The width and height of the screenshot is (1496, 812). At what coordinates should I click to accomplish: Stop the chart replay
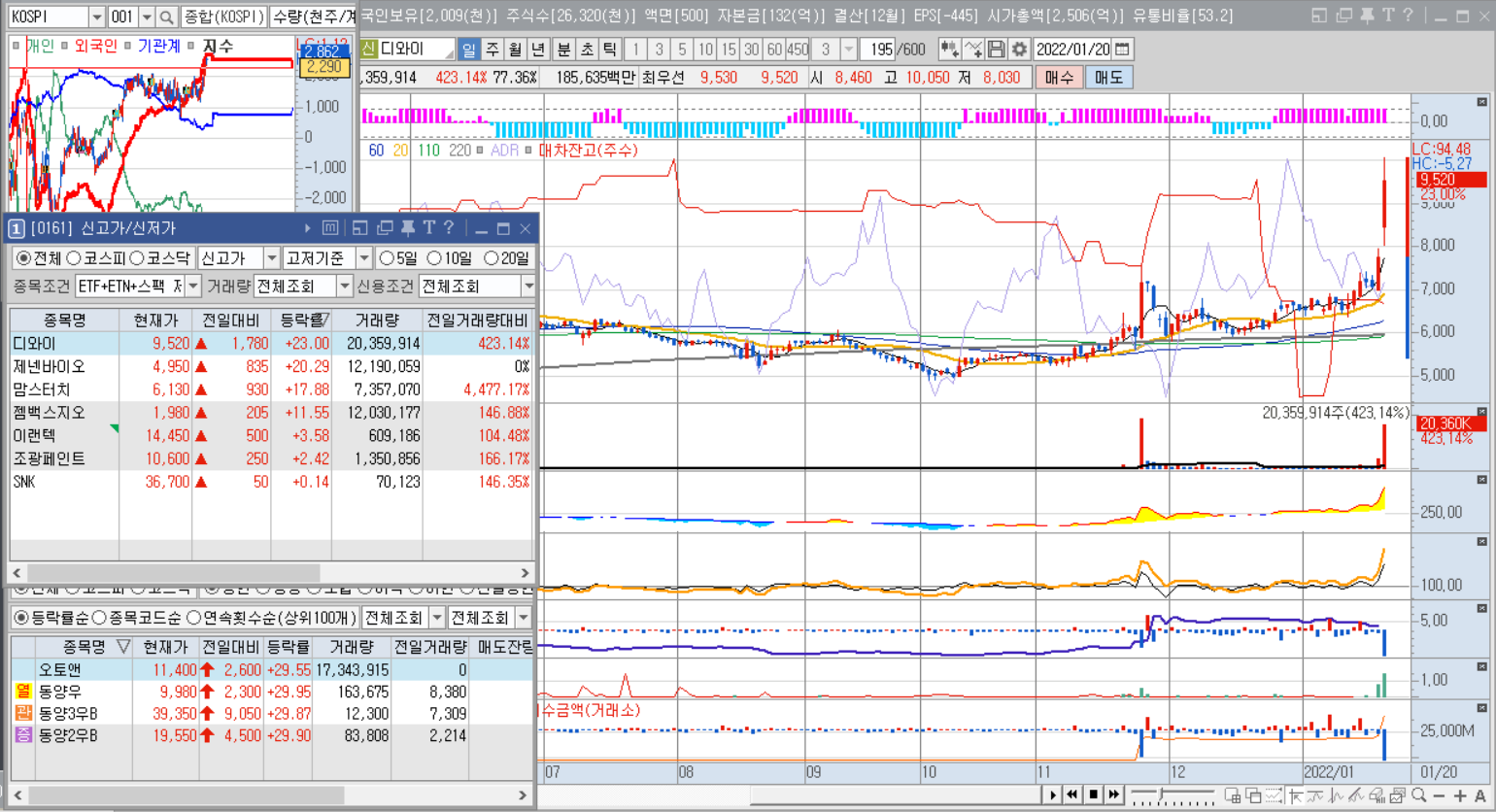[x=1093, y=795]
